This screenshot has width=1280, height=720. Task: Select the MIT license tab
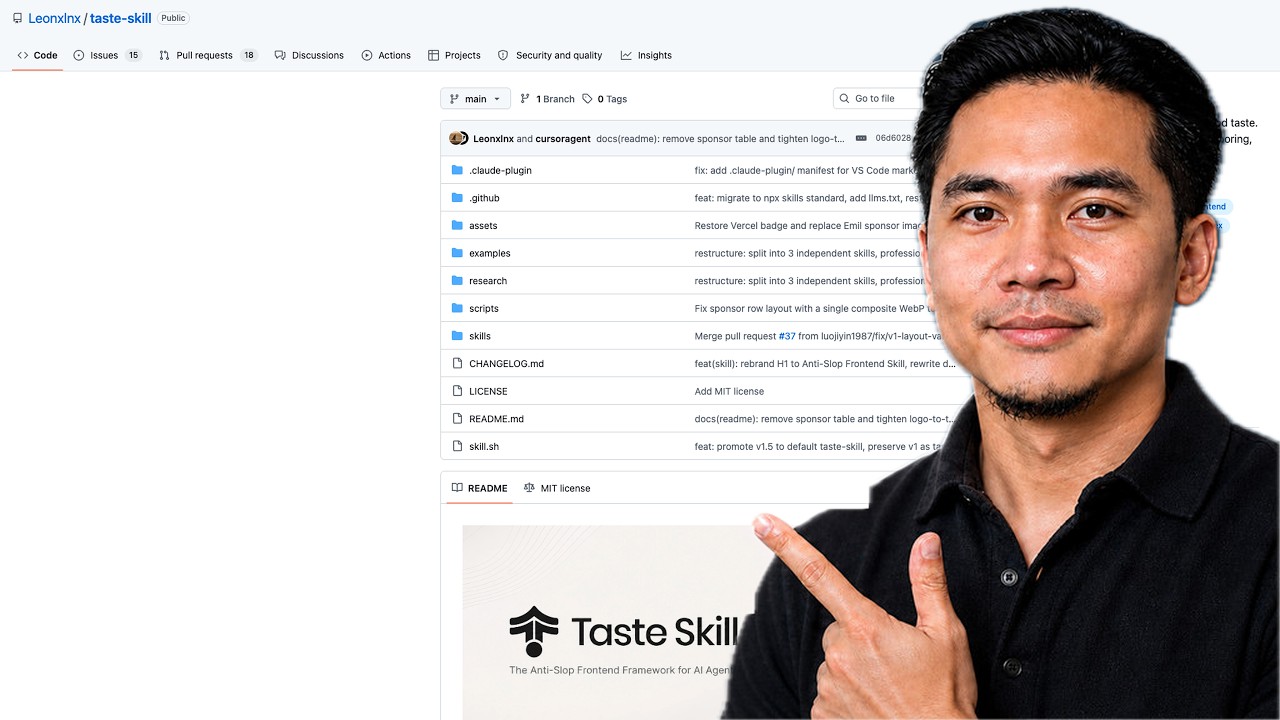click(x=557, y=488)
